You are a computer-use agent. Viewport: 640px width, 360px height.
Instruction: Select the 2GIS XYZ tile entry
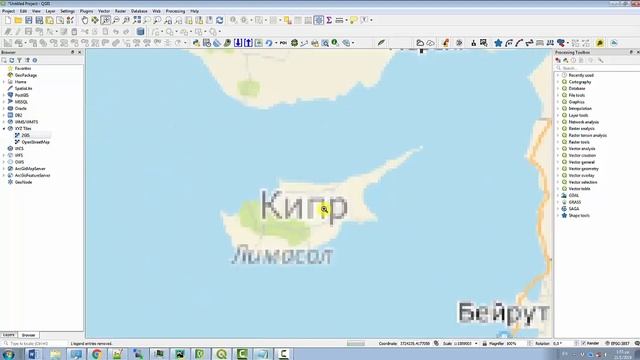pyautogui.click(x=25, y=135)
